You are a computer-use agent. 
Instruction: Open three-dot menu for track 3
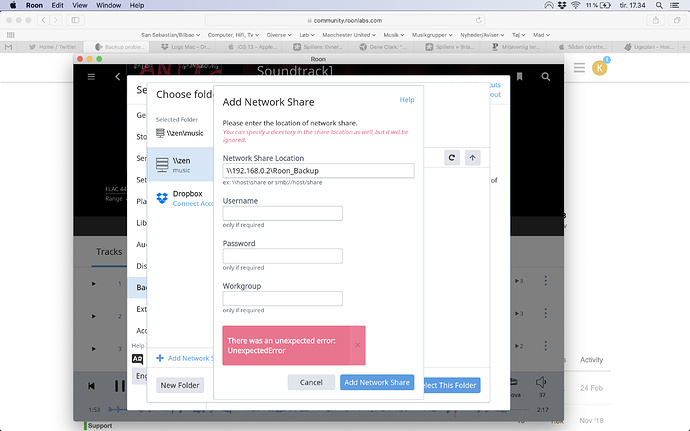[546, 346]
